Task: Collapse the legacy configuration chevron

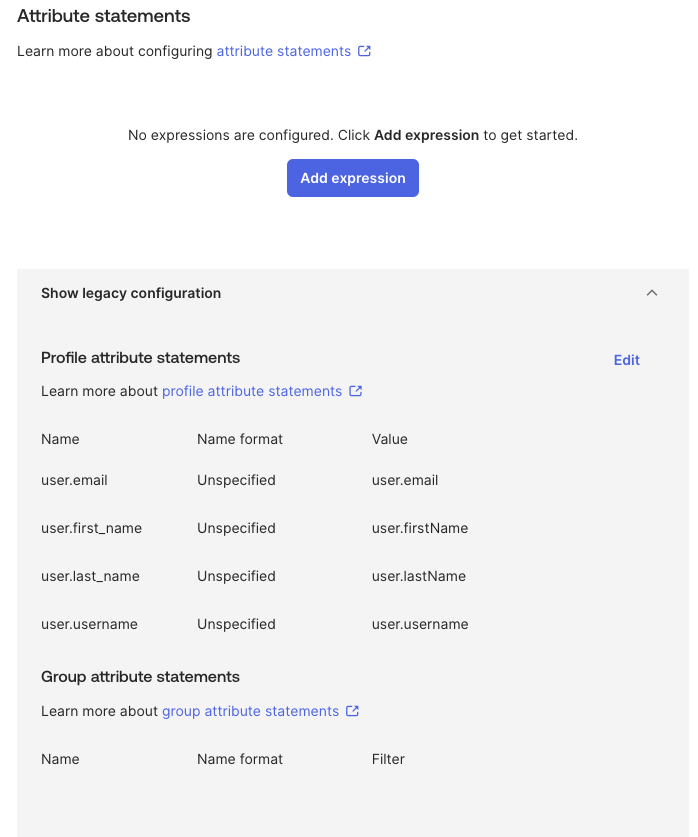Action: pos(652,293)
